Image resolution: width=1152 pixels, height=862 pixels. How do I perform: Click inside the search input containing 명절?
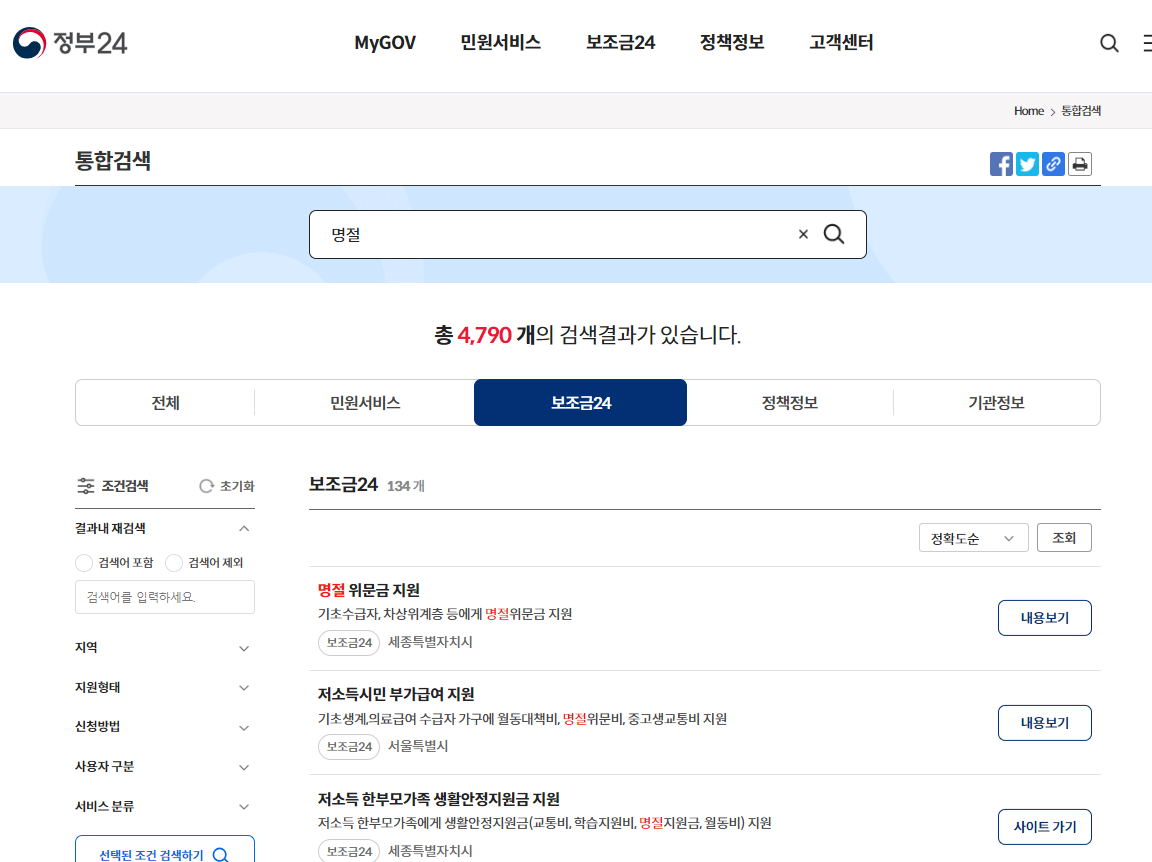coord(550,233)
